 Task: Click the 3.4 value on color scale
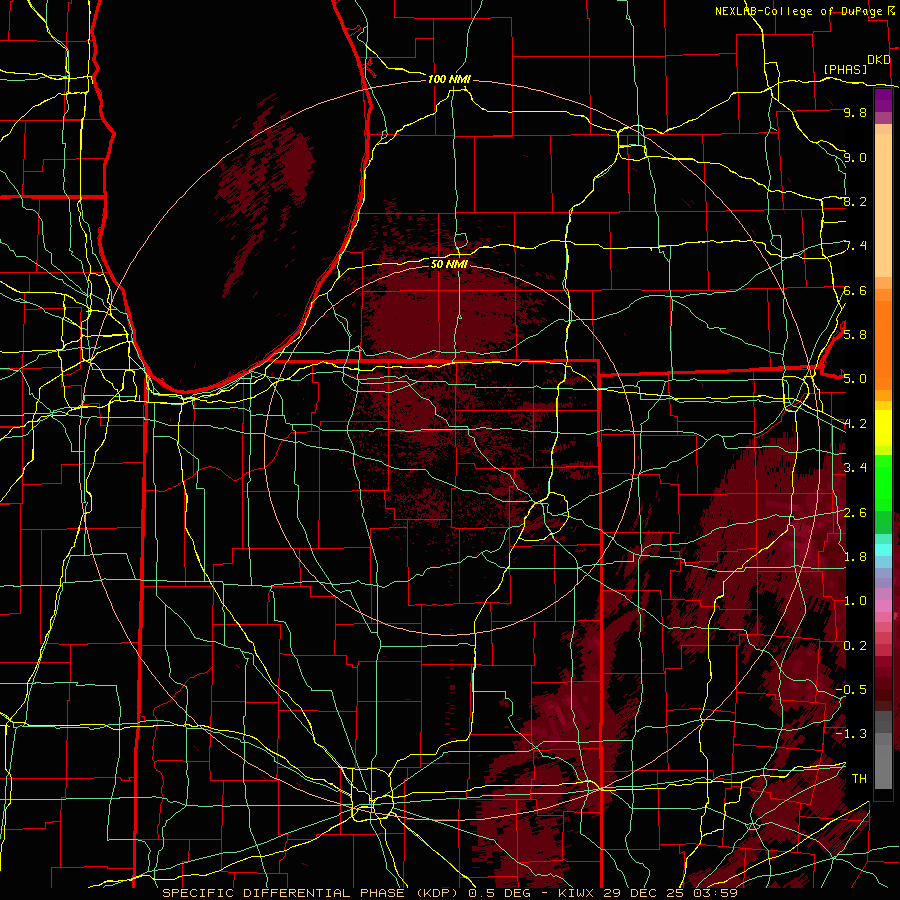click(855, 468)
